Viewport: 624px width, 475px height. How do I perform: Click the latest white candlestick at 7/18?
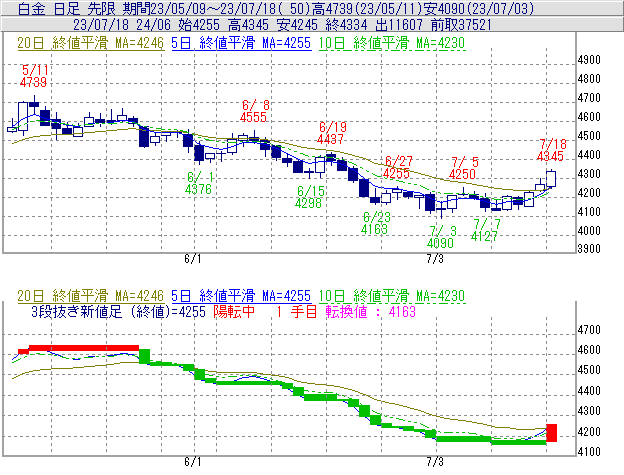(551, 178)
